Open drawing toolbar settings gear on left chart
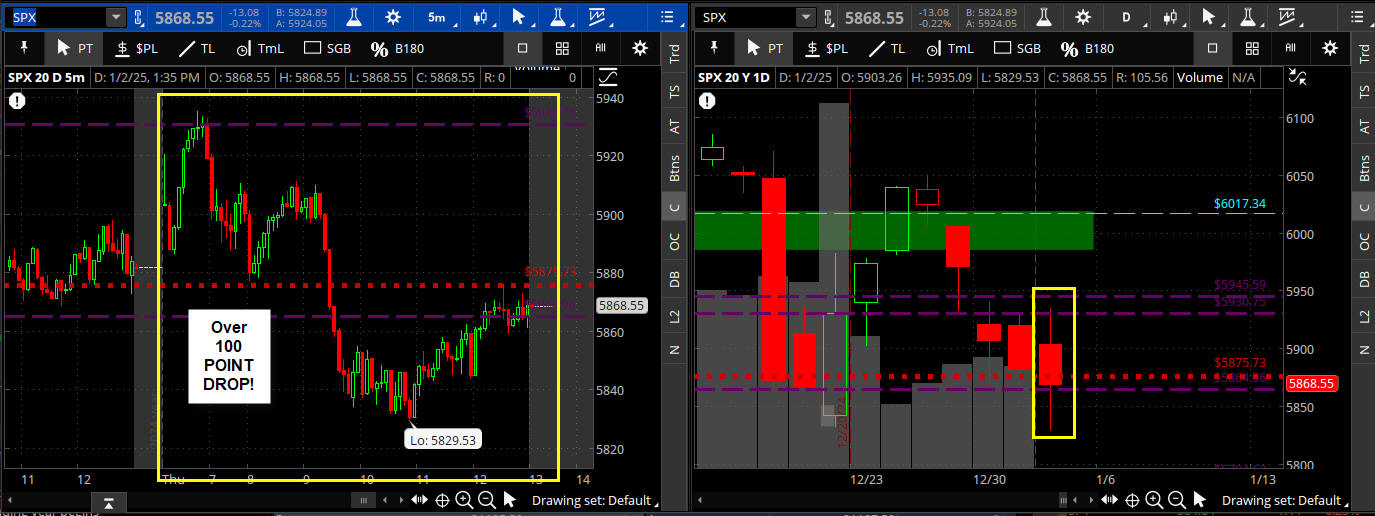This screenshot has width=1375, height=516. pyautogui.click(x=641, y=48)
